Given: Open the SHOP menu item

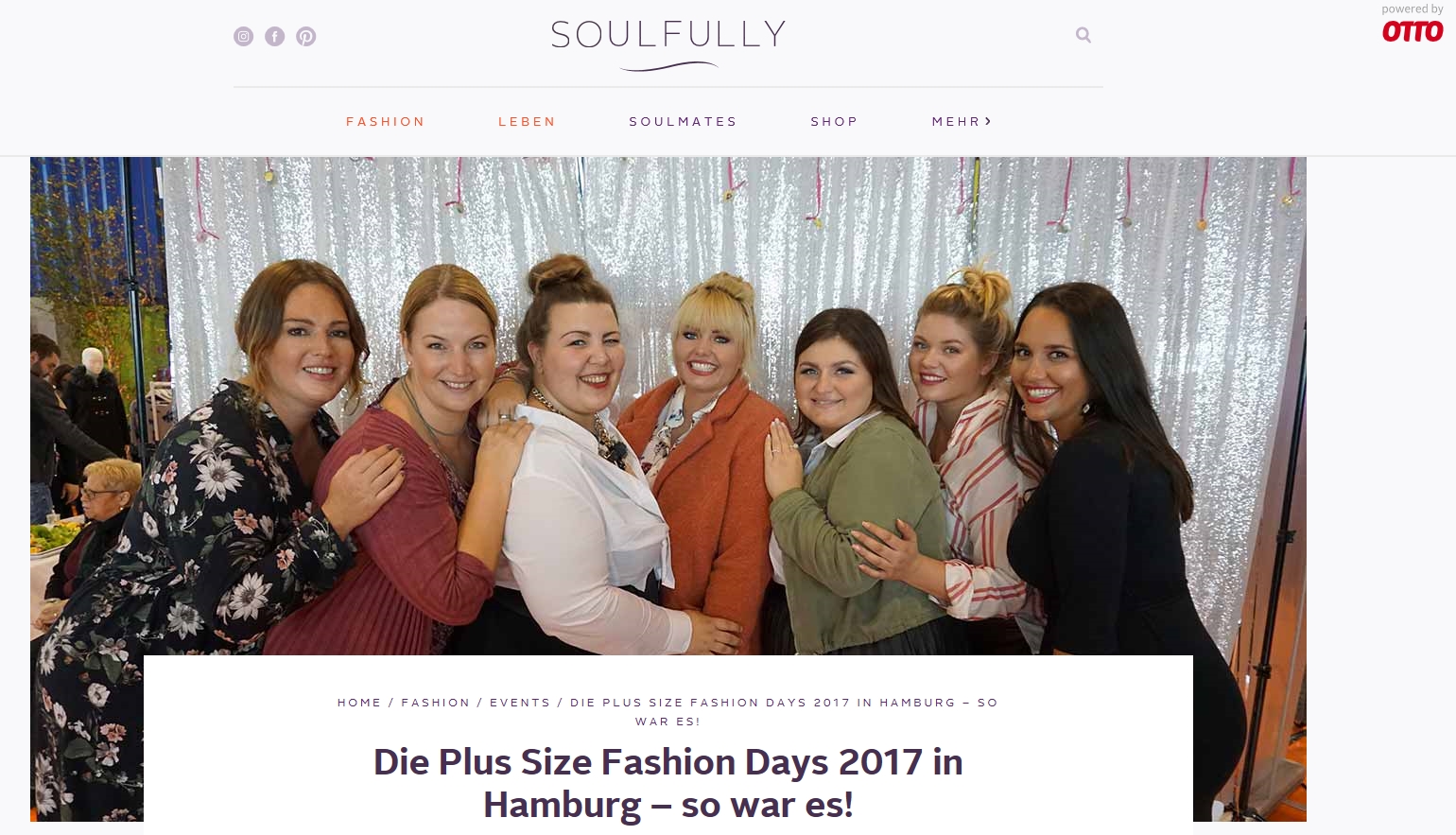Looking at the screenshot, I should click(835, 121).
